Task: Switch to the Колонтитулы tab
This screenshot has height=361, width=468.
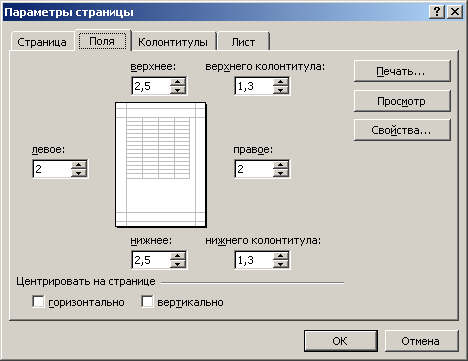Action: click(x=173, y=42)
